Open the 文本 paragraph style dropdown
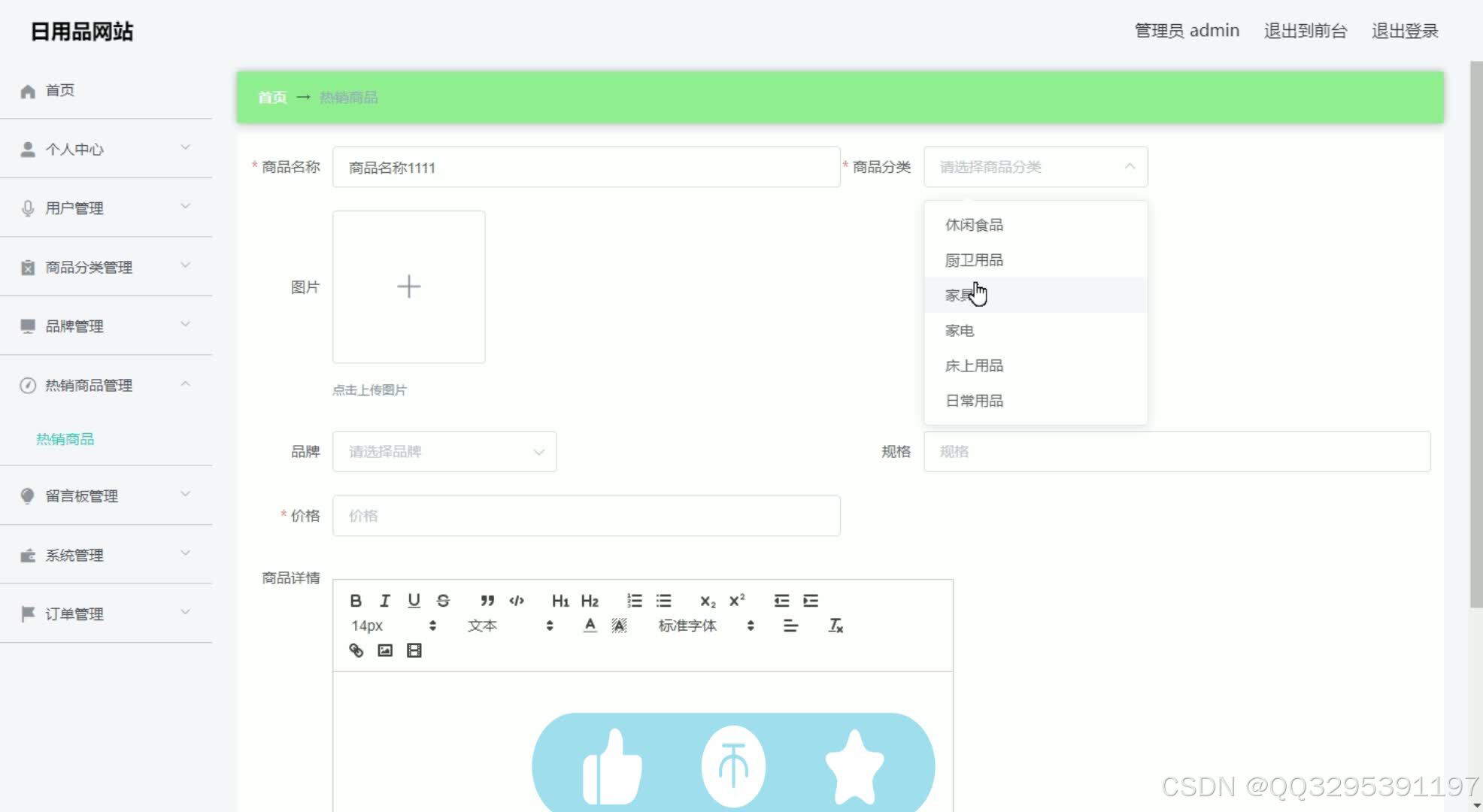 pos(511,626)
